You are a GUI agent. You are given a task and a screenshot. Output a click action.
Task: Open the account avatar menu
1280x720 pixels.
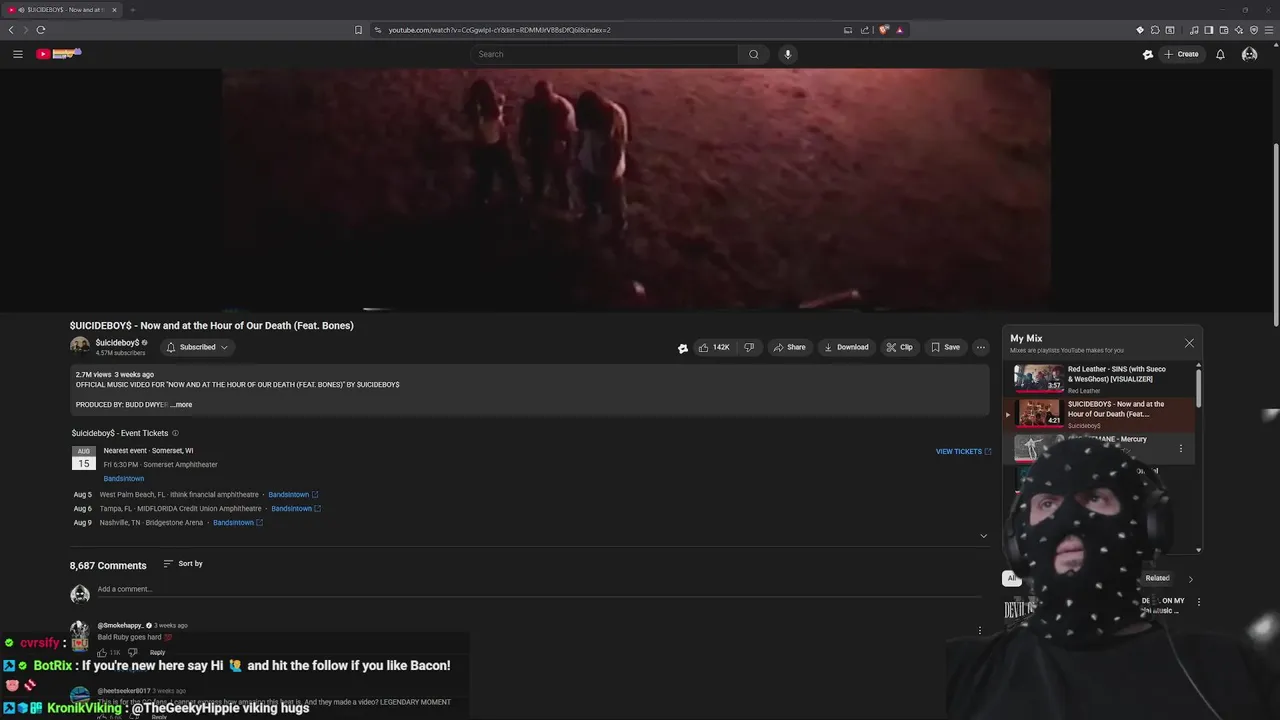tap(1249, 54)
